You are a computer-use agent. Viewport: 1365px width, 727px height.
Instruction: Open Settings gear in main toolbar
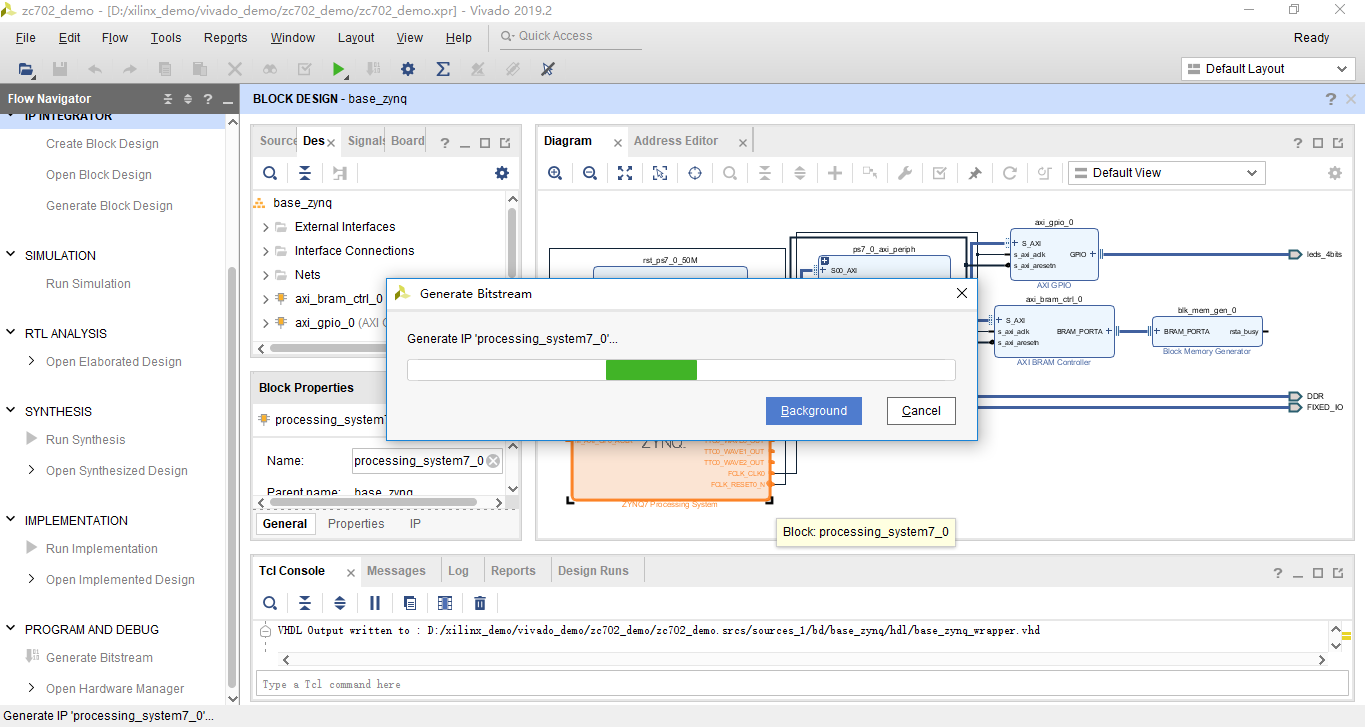pyautogui.click(x=408, y=69)
